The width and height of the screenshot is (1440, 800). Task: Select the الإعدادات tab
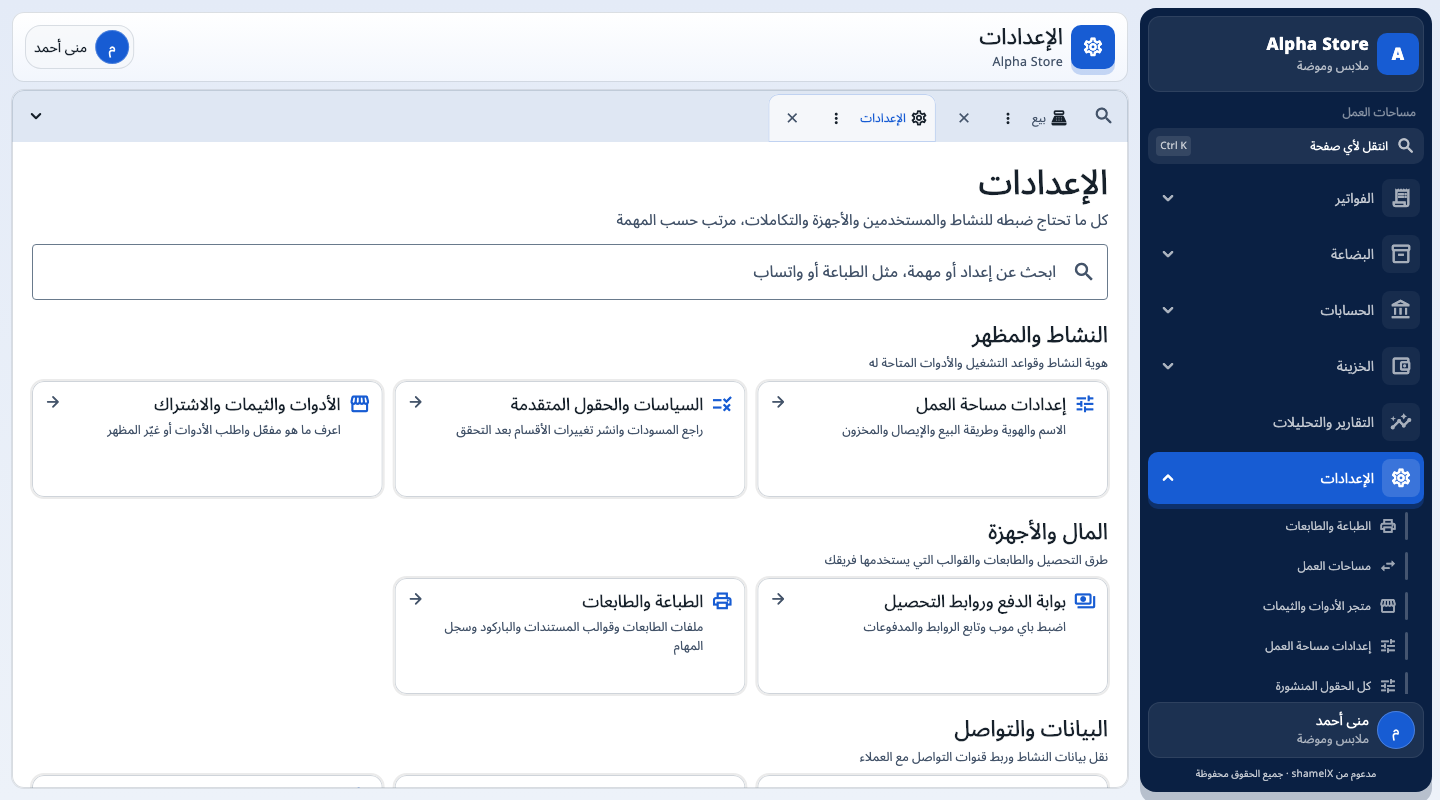pos(883,118)
